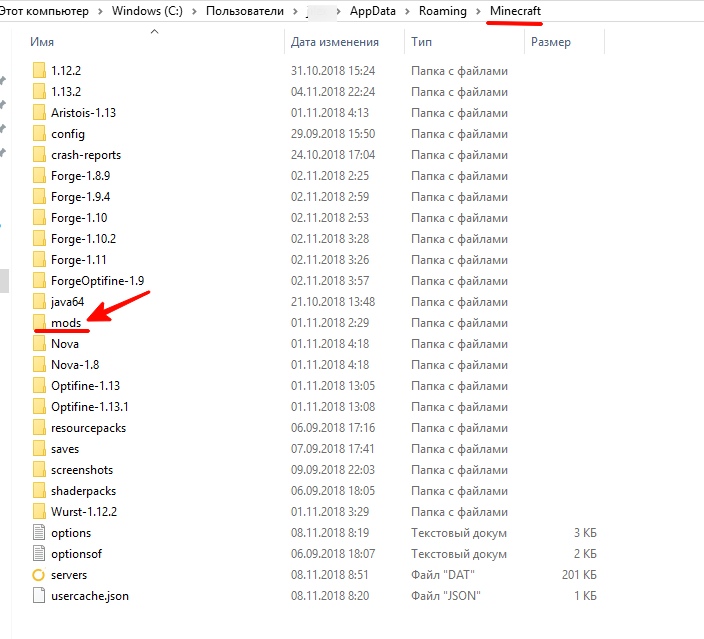Click the date 01.11.2018 2:29
This screenshot has width=704, height=639.
[x=330, y=322]
